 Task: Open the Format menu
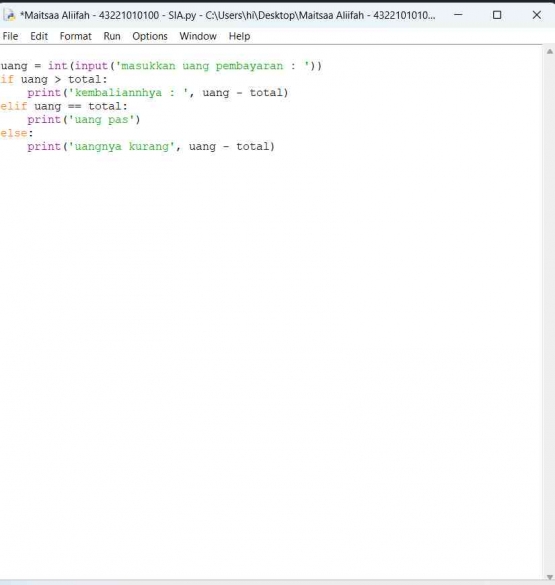[x=75, y=36]
